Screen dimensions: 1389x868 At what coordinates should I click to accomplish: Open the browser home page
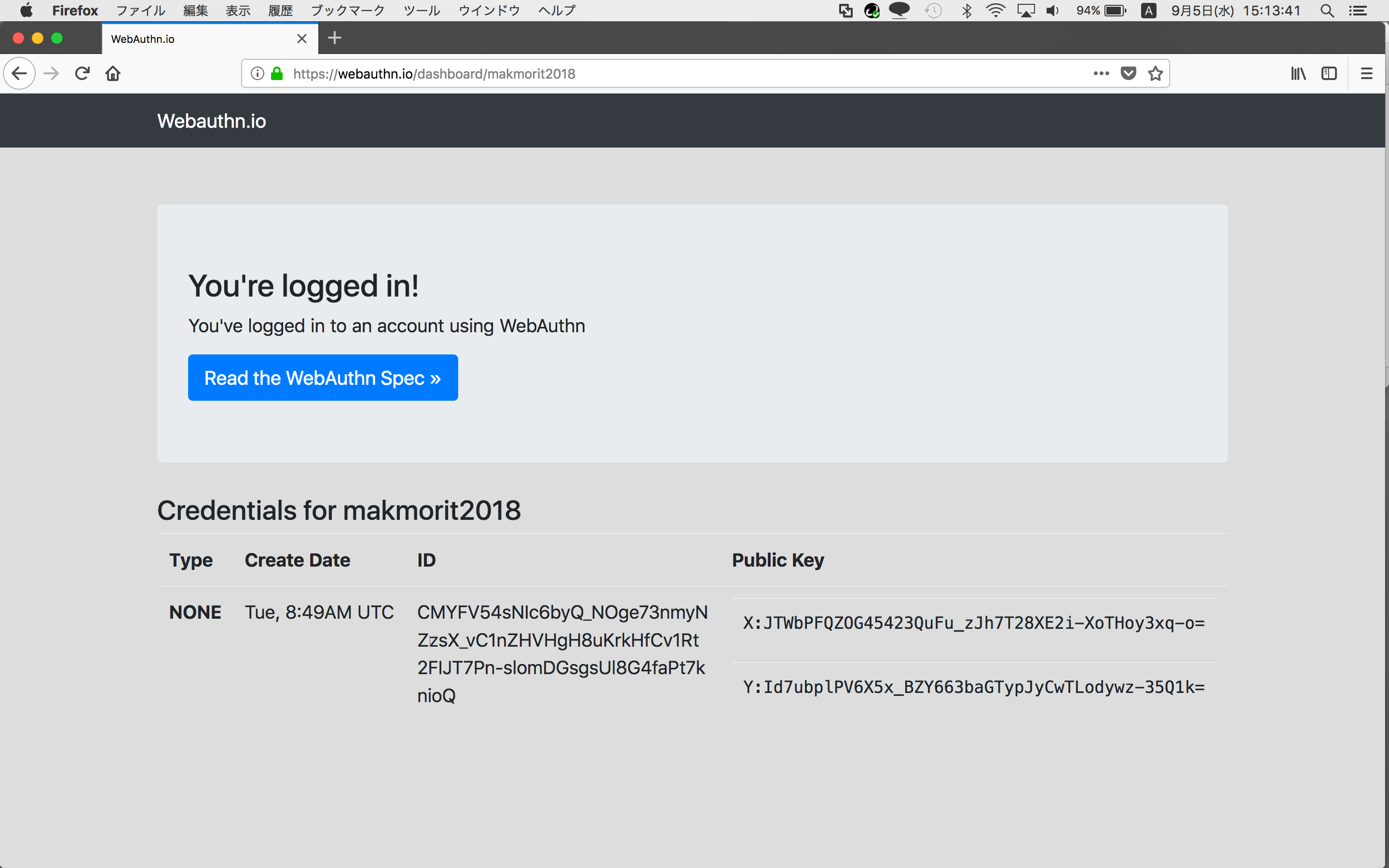pos(112,73)
